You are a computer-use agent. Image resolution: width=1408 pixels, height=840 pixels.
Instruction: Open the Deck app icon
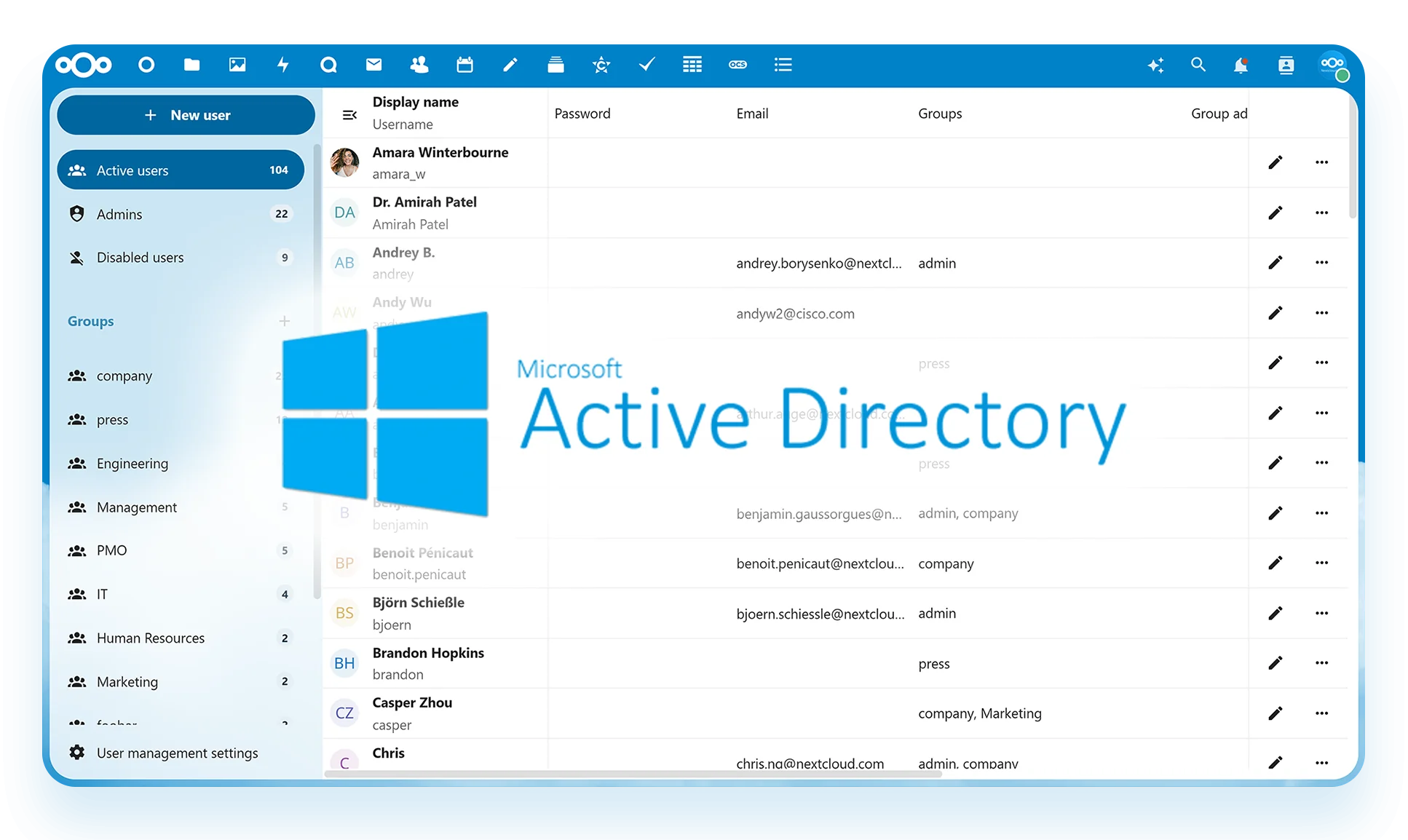pos(555,65)
